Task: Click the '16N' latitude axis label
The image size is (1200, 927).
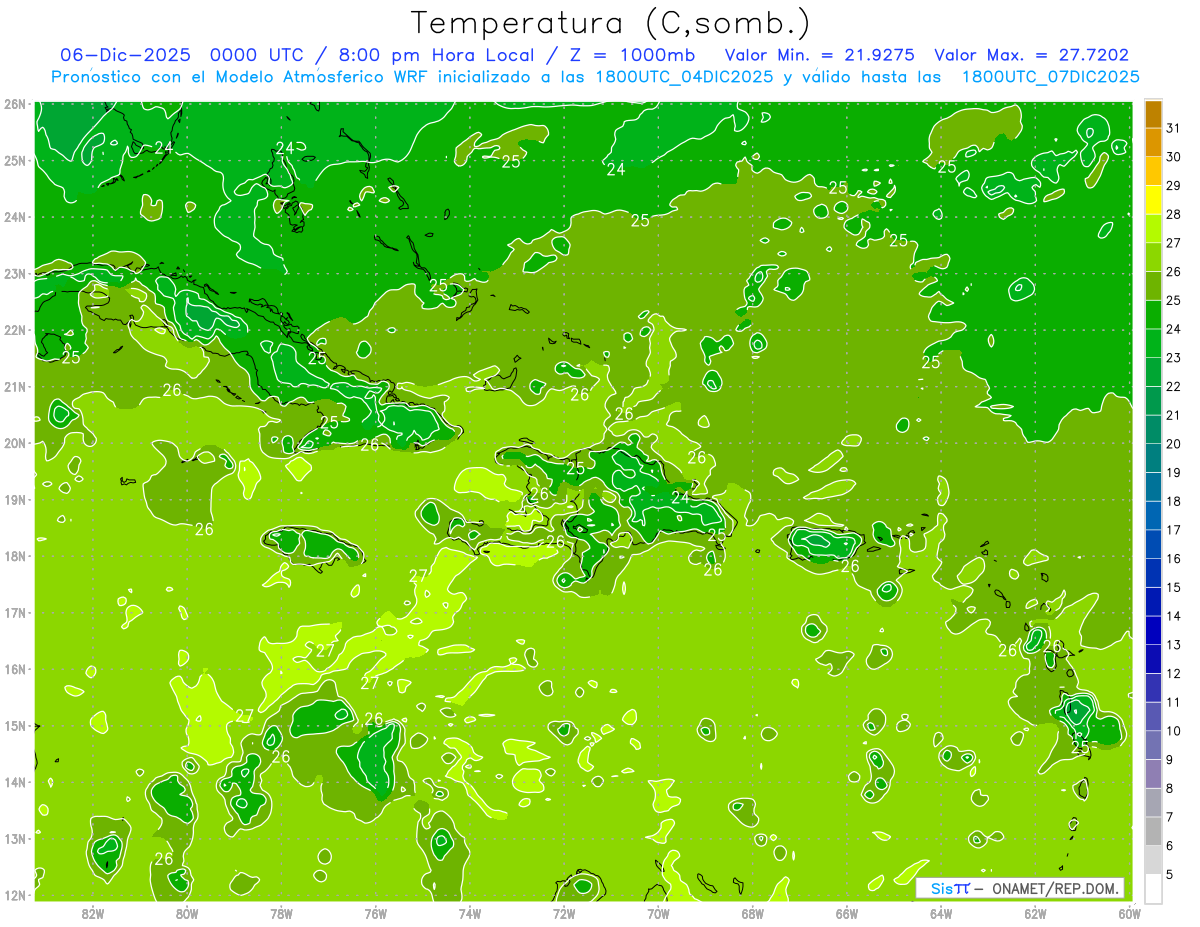Action: point(15,669)
